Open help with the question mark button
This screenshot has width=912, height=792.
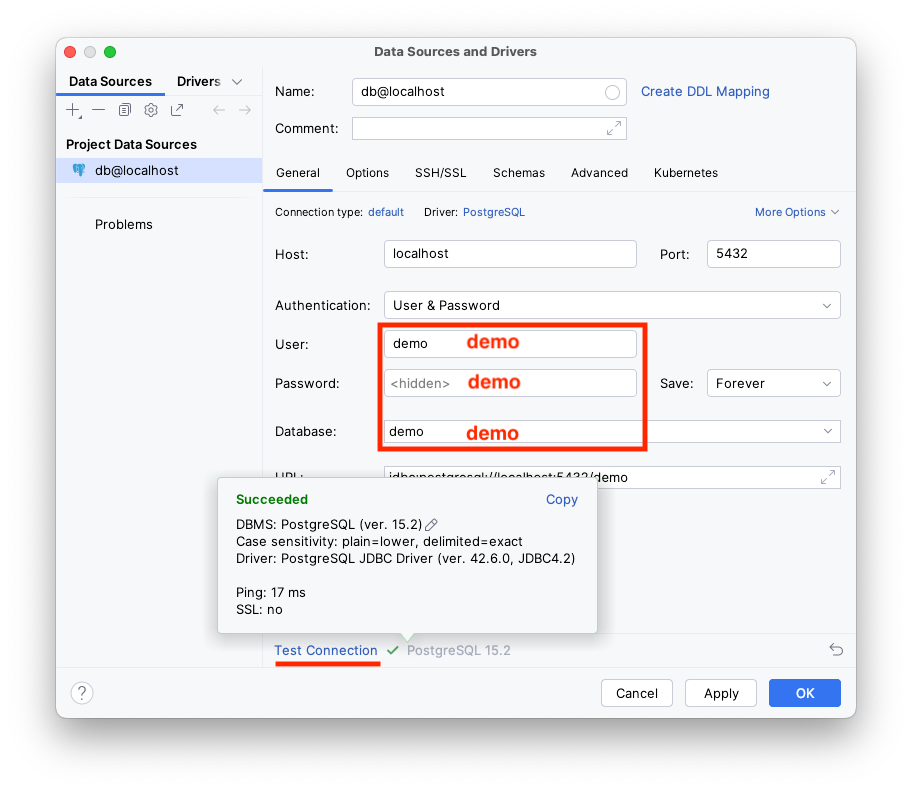point(82,693)
